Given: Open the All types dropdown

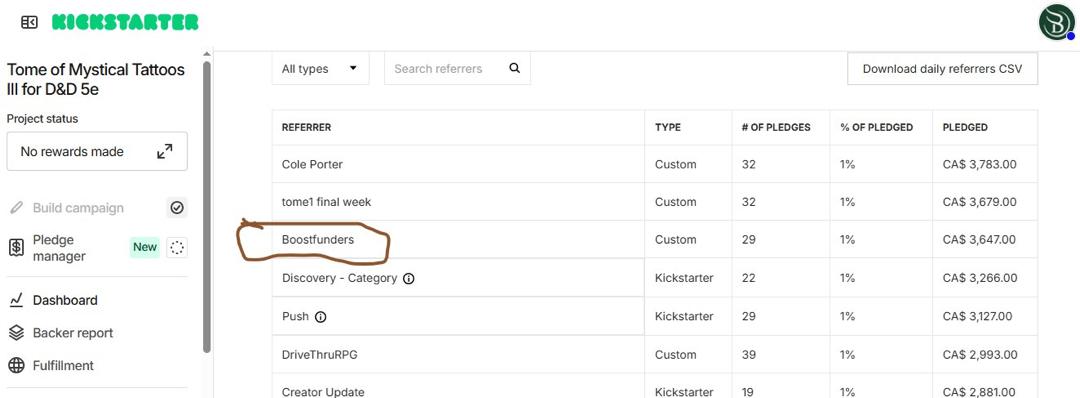Looking at the screenshot, I should click(320, 69).
